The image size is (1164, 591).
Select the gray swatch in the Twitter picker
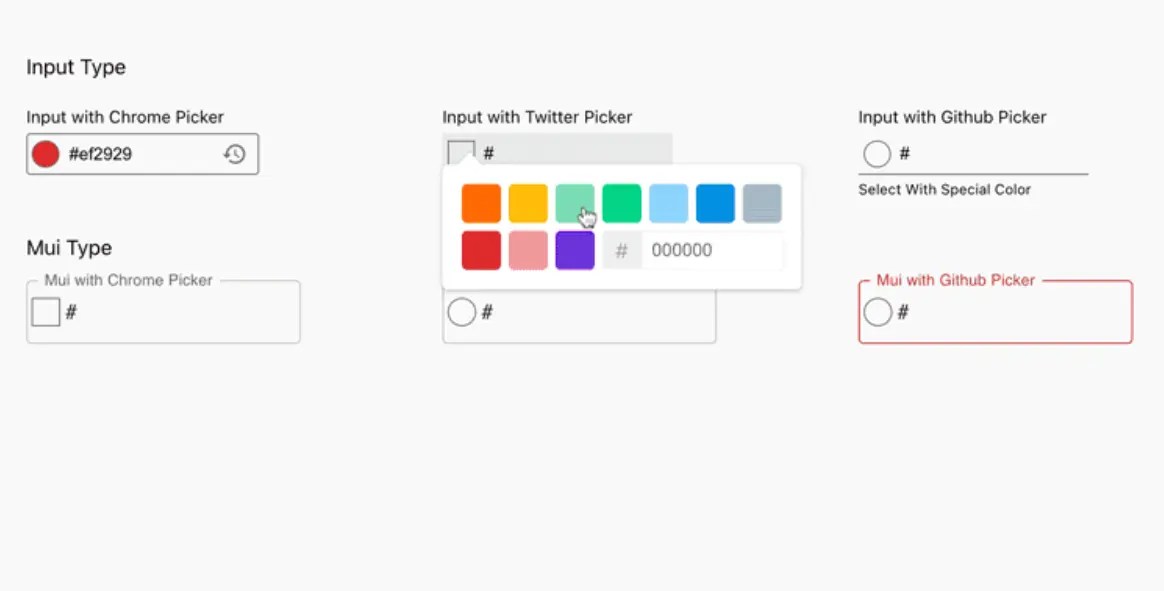click(762, 202)
